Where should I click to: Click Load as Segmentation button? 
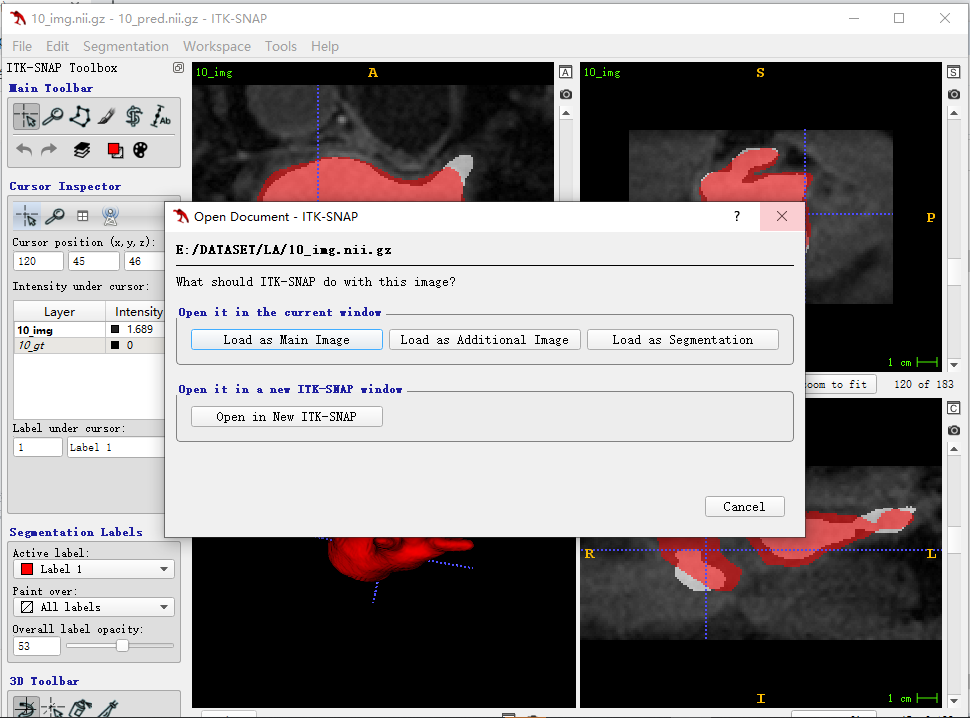682,340
